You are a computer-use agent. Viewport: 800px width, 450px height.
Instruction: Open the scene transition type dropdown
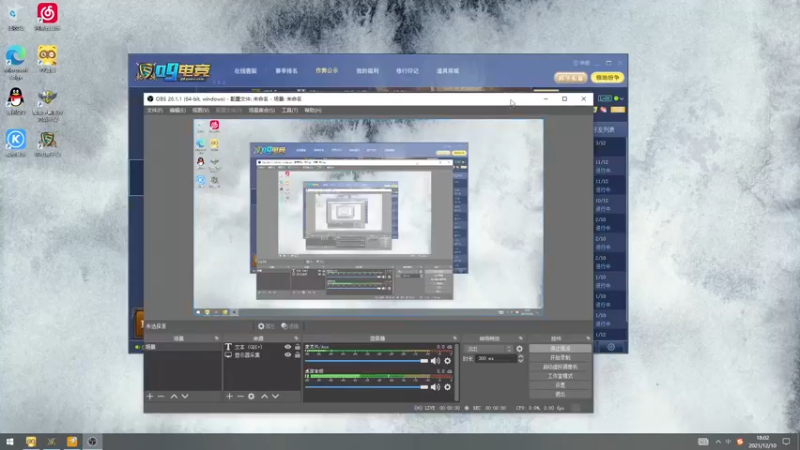click(x=488, y=349)
